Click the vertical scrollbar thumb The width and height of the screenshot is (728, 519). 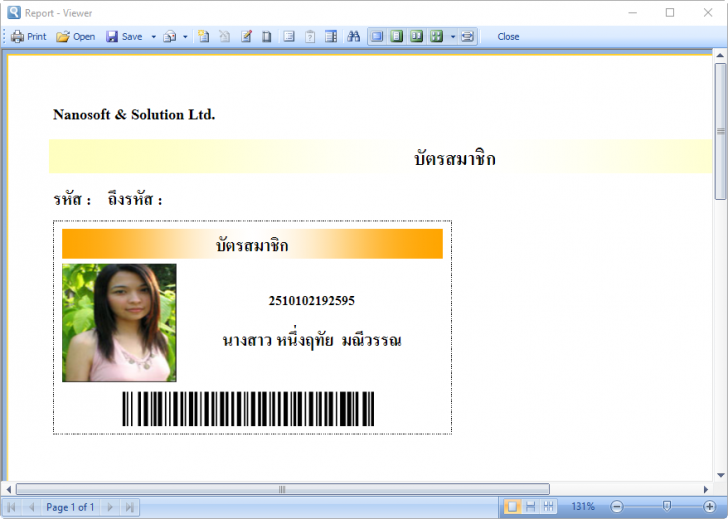[x=720, y=131]
